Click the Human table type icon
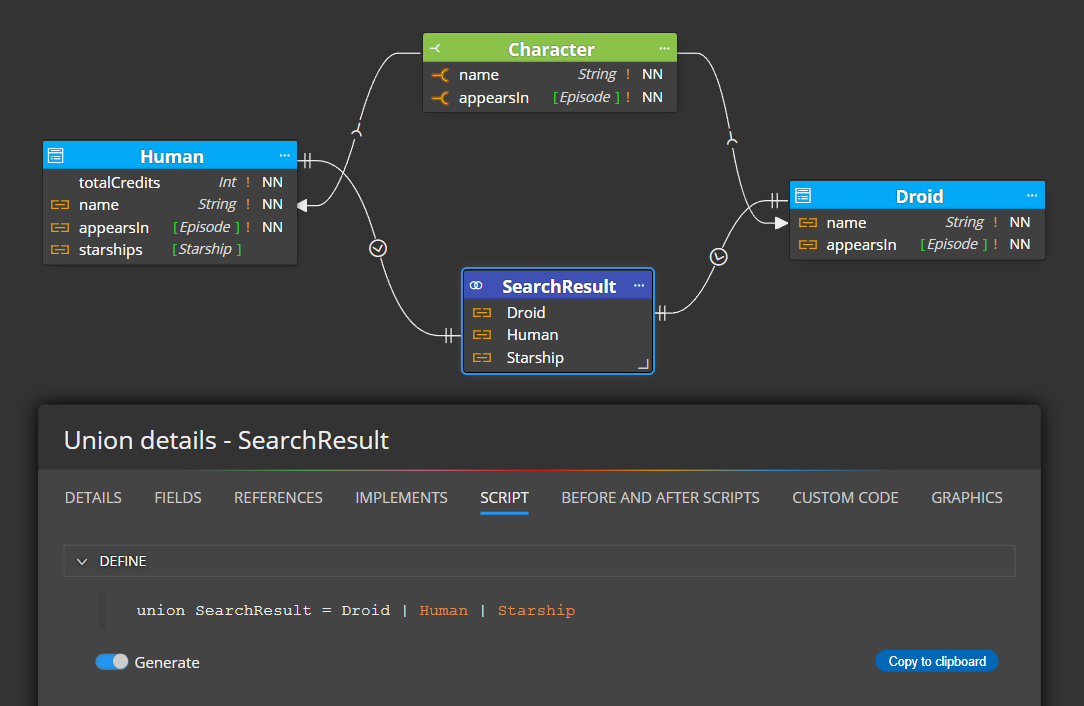Image resolution: width=1084 pixels, height=706 pixels. [56, 156]
